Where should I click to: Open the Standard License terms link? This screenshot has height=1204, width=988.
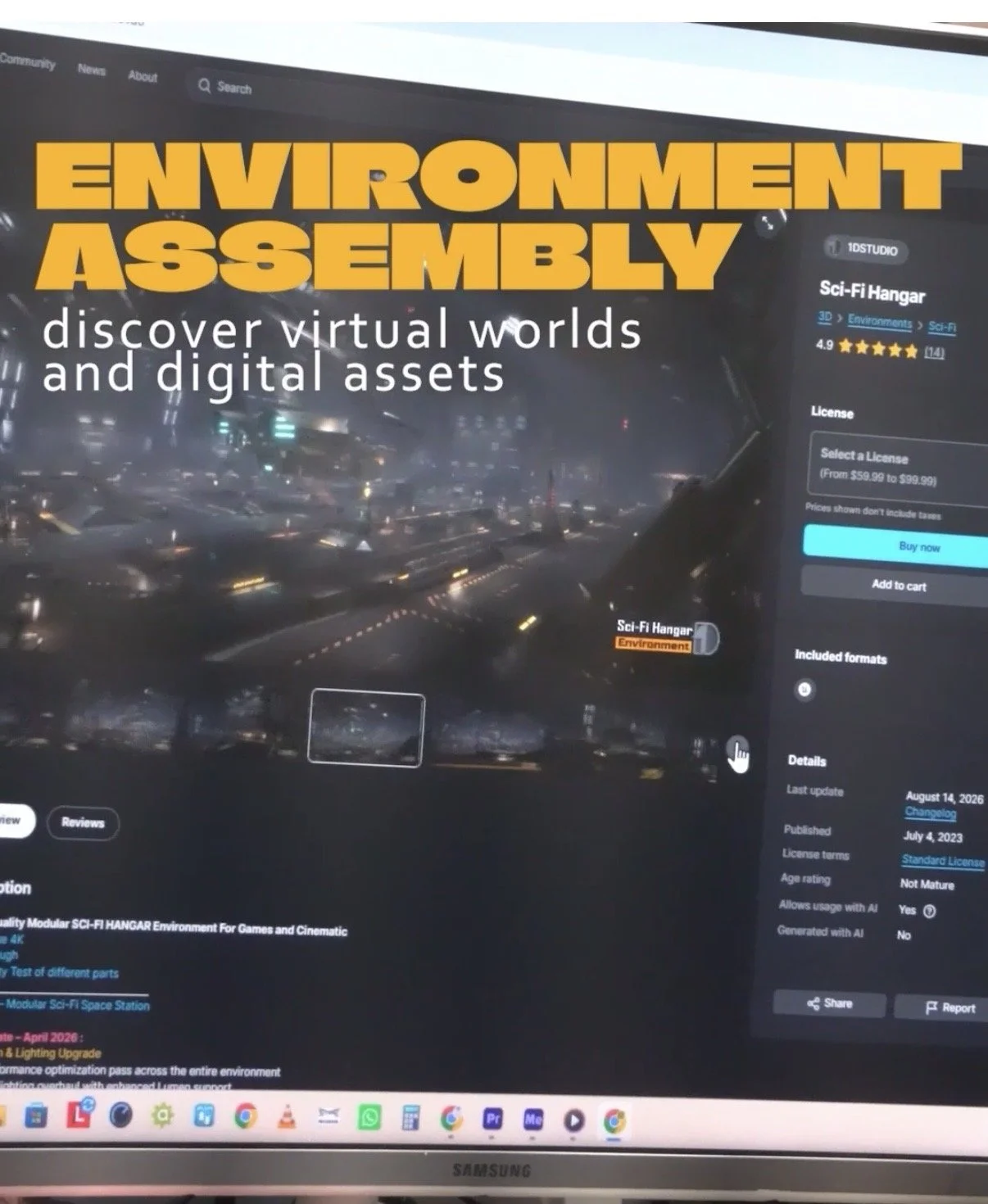click(943, 861)
